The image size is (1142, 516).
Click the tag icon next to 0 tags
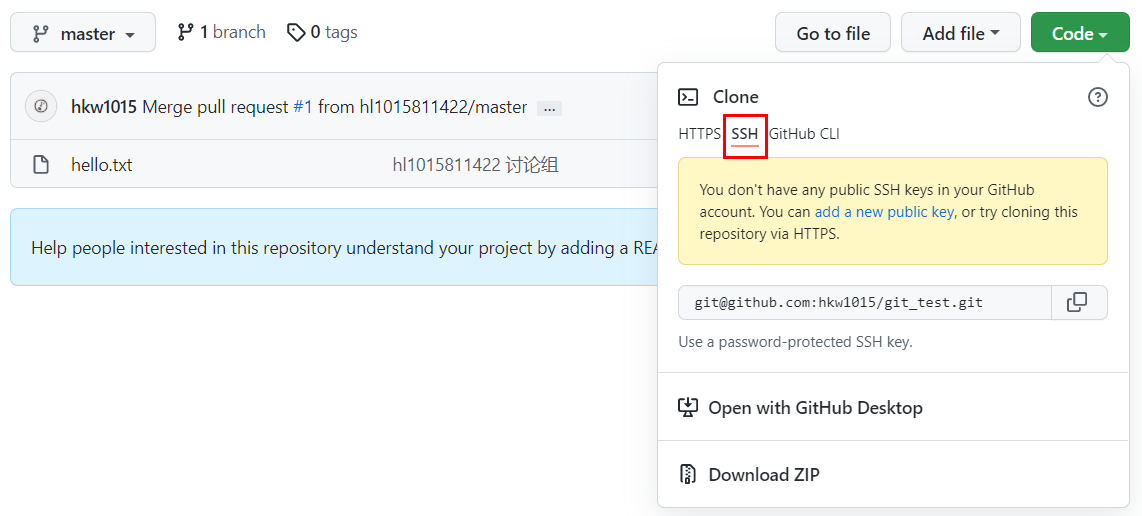tap(296, 33)
